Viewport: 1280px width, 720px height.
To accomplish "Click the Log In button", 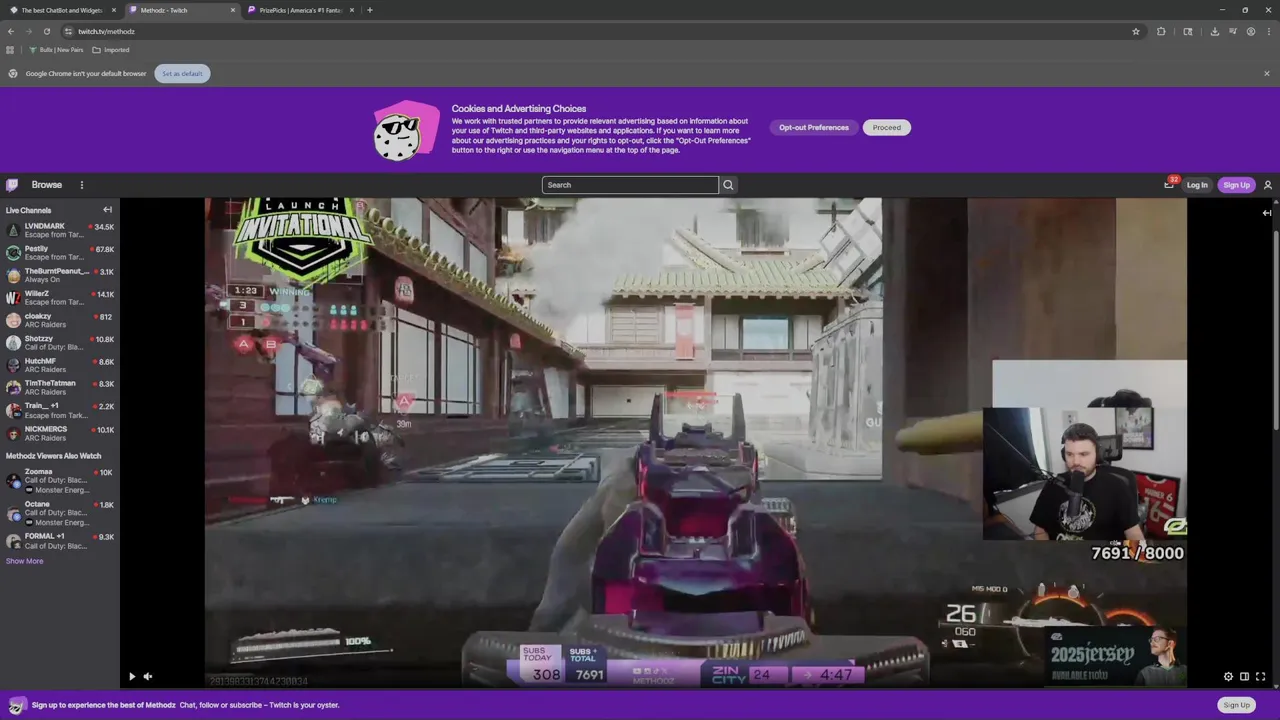I will pos(1197,185).
